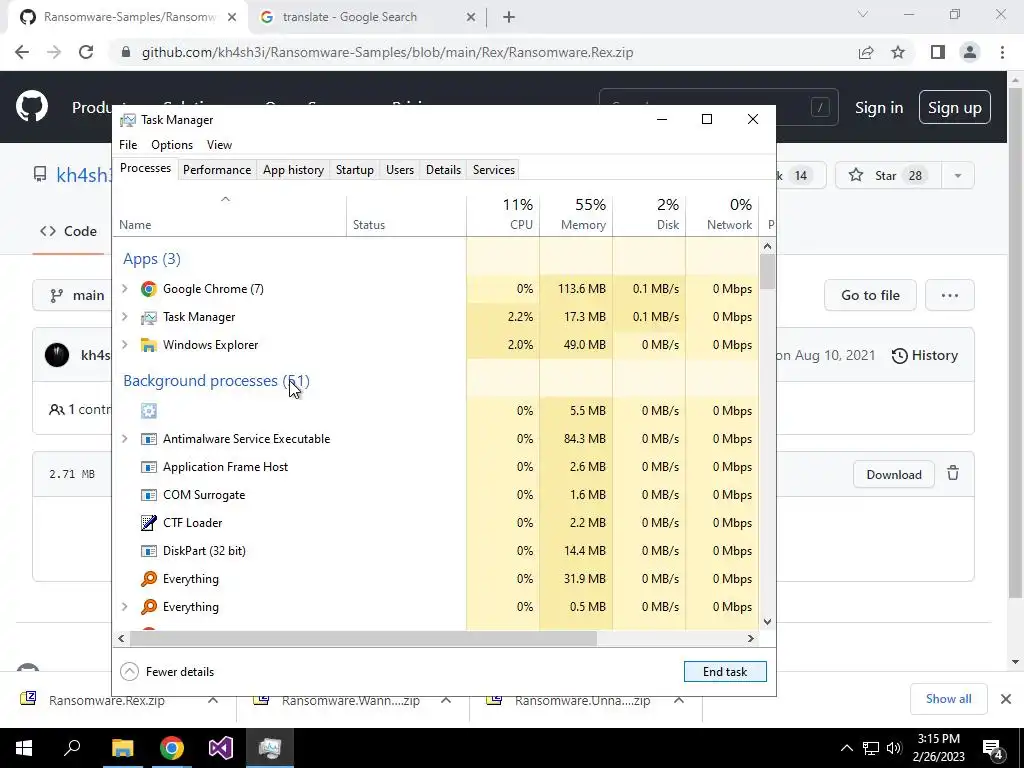Click the Google Chrome process icon

point(149,289)
